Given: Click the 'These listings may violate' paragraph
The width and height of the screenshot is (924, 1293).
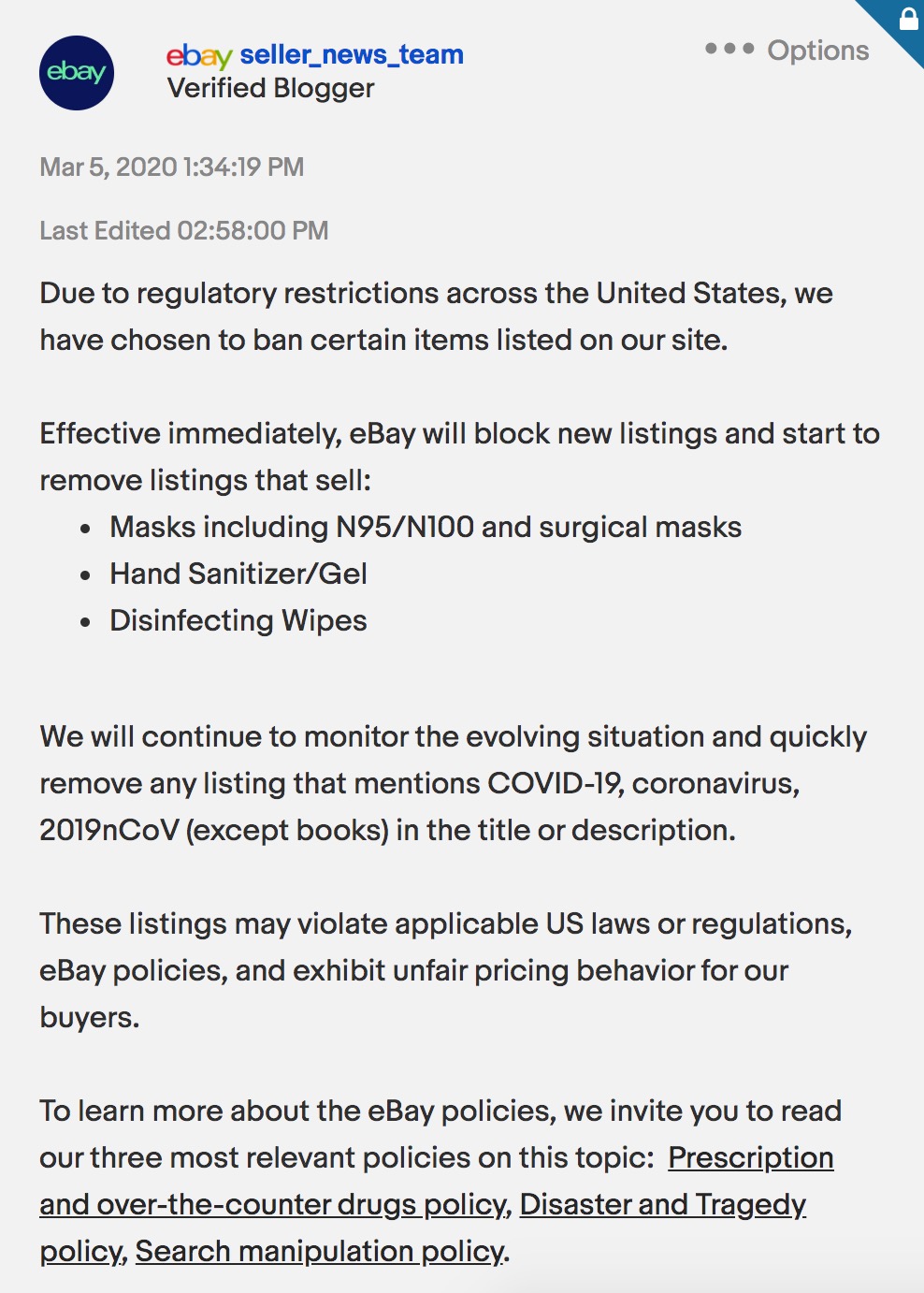Looking at the screenshot, I should coord(445,970).
